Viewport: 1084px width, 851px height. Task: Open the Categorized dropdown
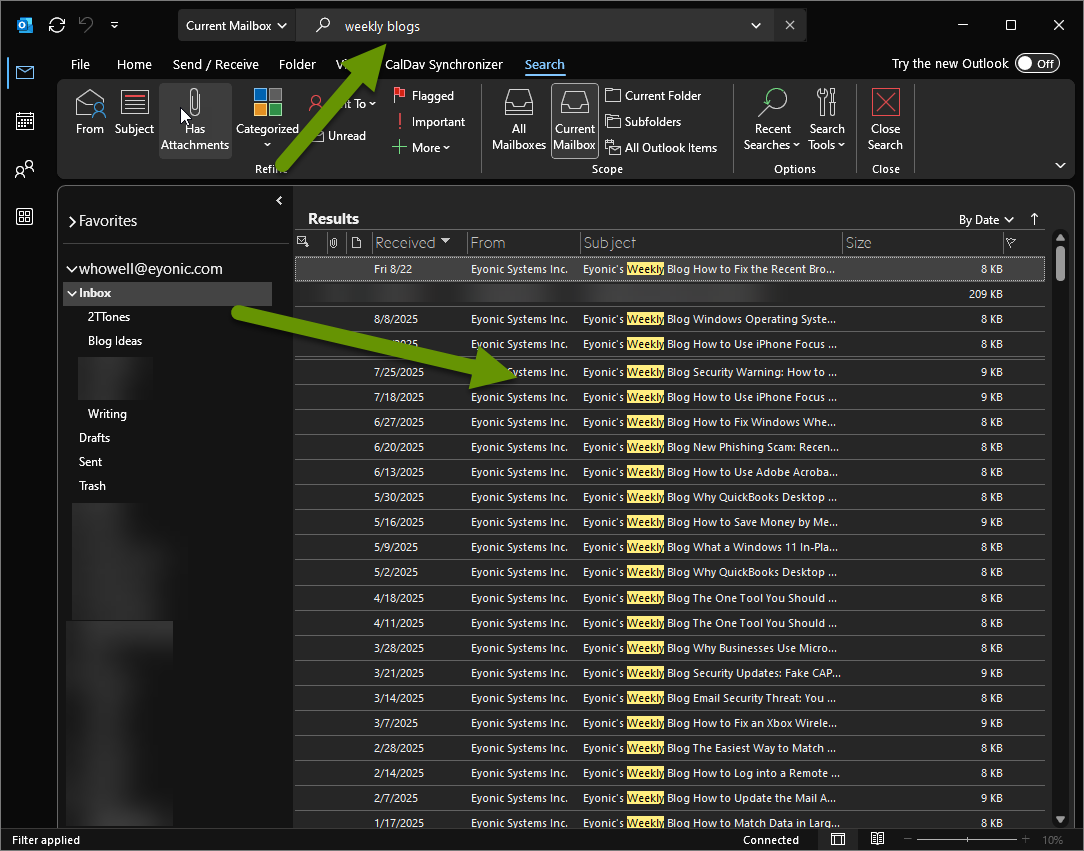(268, 120)
